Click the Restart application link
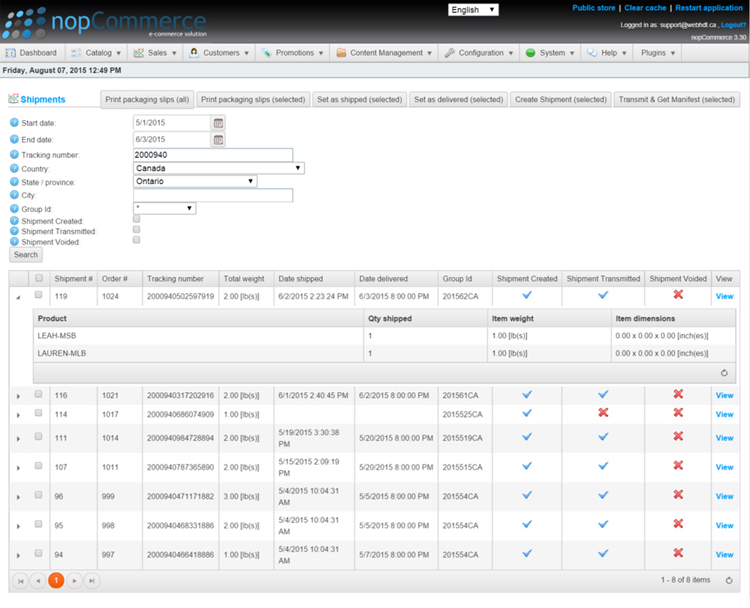 (709, 8)
